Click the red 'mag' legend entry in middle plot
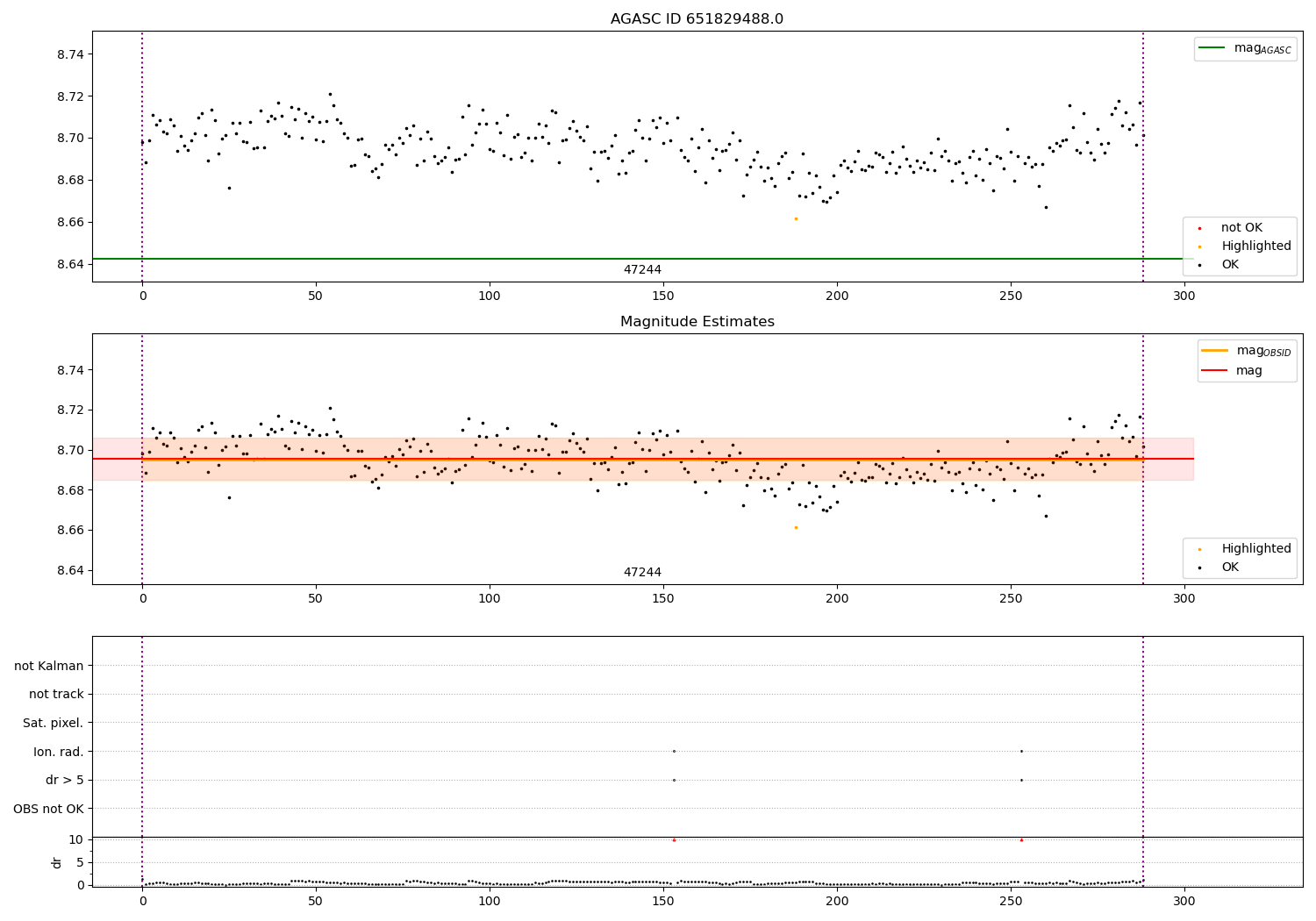This screenshot has width=1316, height=921. [1232, 370]
